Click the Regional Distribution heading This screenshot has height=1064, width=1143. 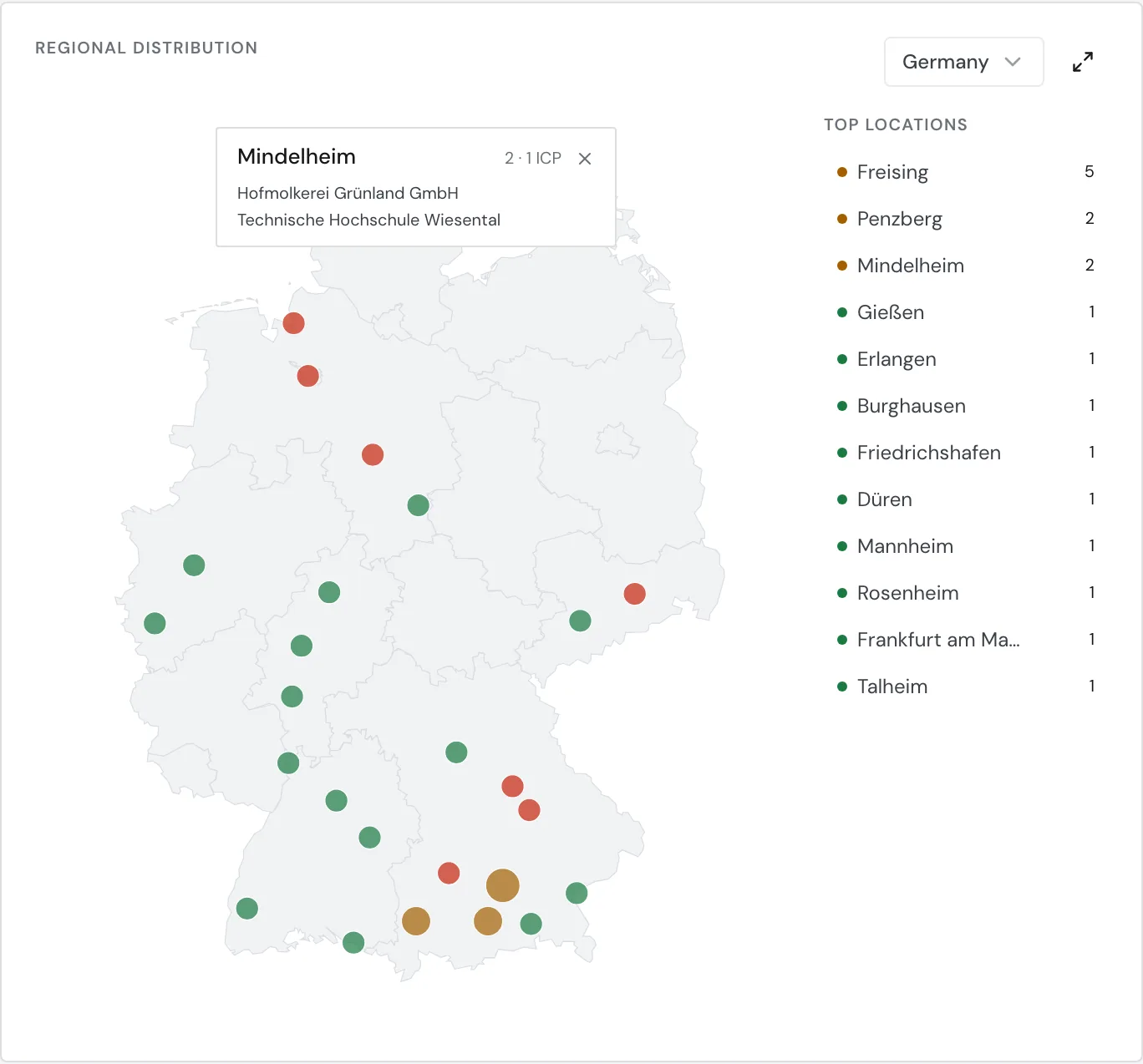point(146,48)
